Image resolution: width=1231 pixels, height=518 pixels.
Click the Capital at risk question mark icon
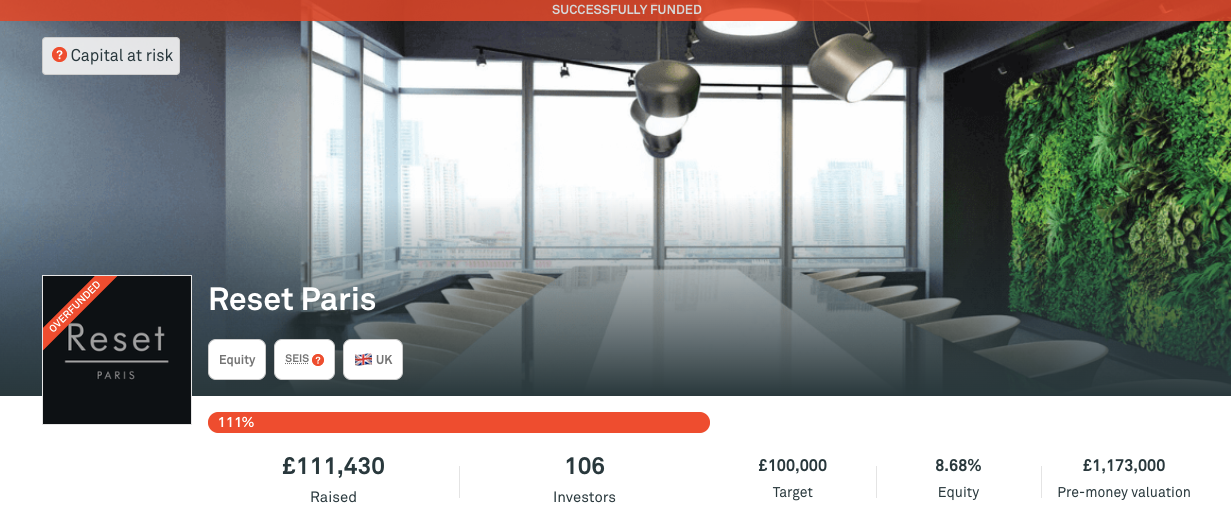pyautogui.click(x=59, y=56)
